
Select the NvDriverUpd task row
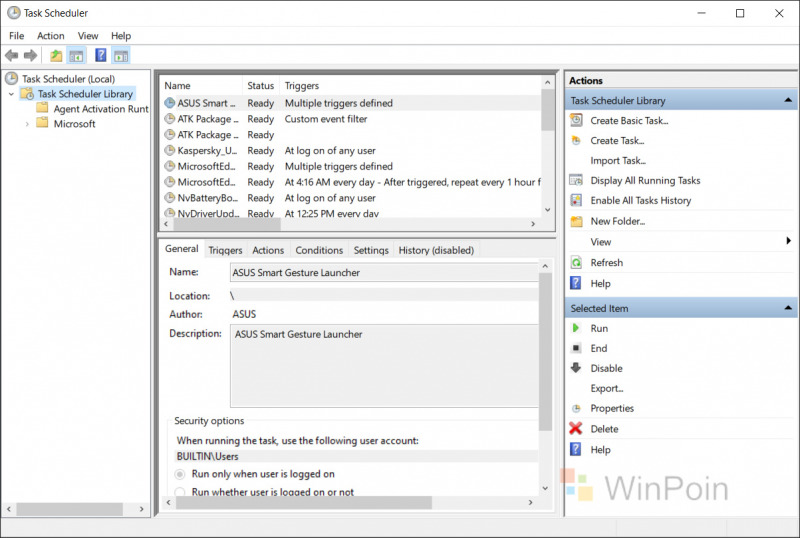click(x=352, y=213)
